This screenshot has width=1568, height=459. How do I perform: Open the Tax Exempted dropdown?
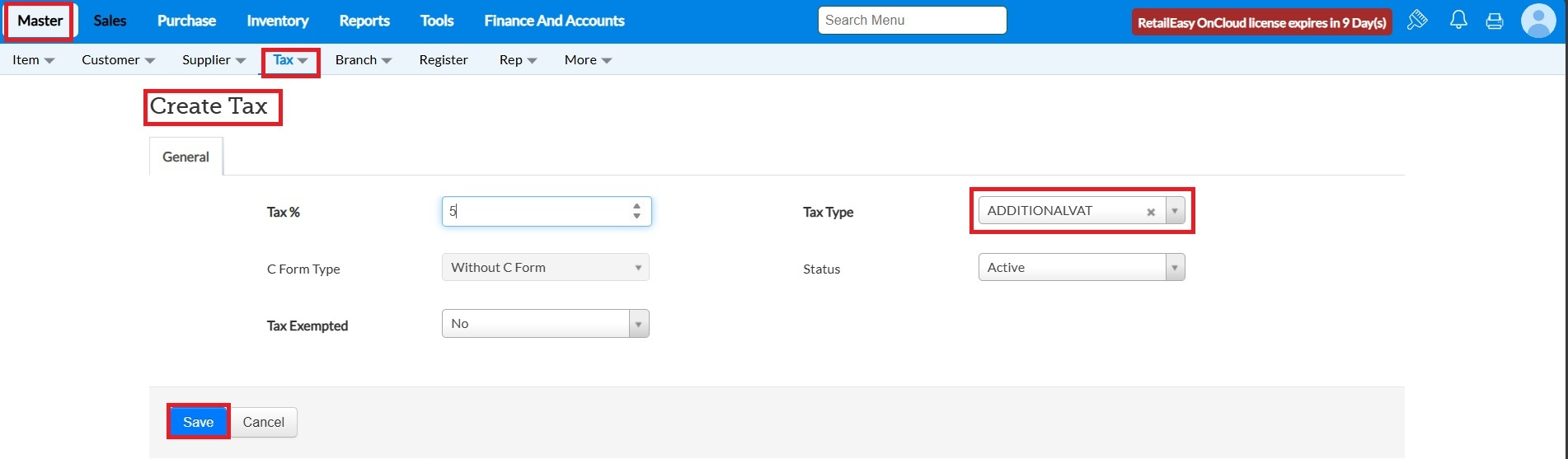[545, 324]
